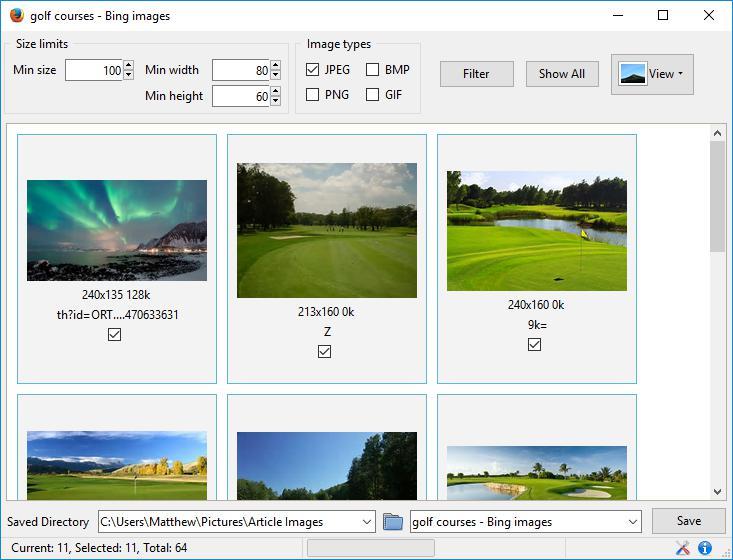Uncheck the JPEG image type
This screenshot has width=733, height=560.
tap(312, 70)
